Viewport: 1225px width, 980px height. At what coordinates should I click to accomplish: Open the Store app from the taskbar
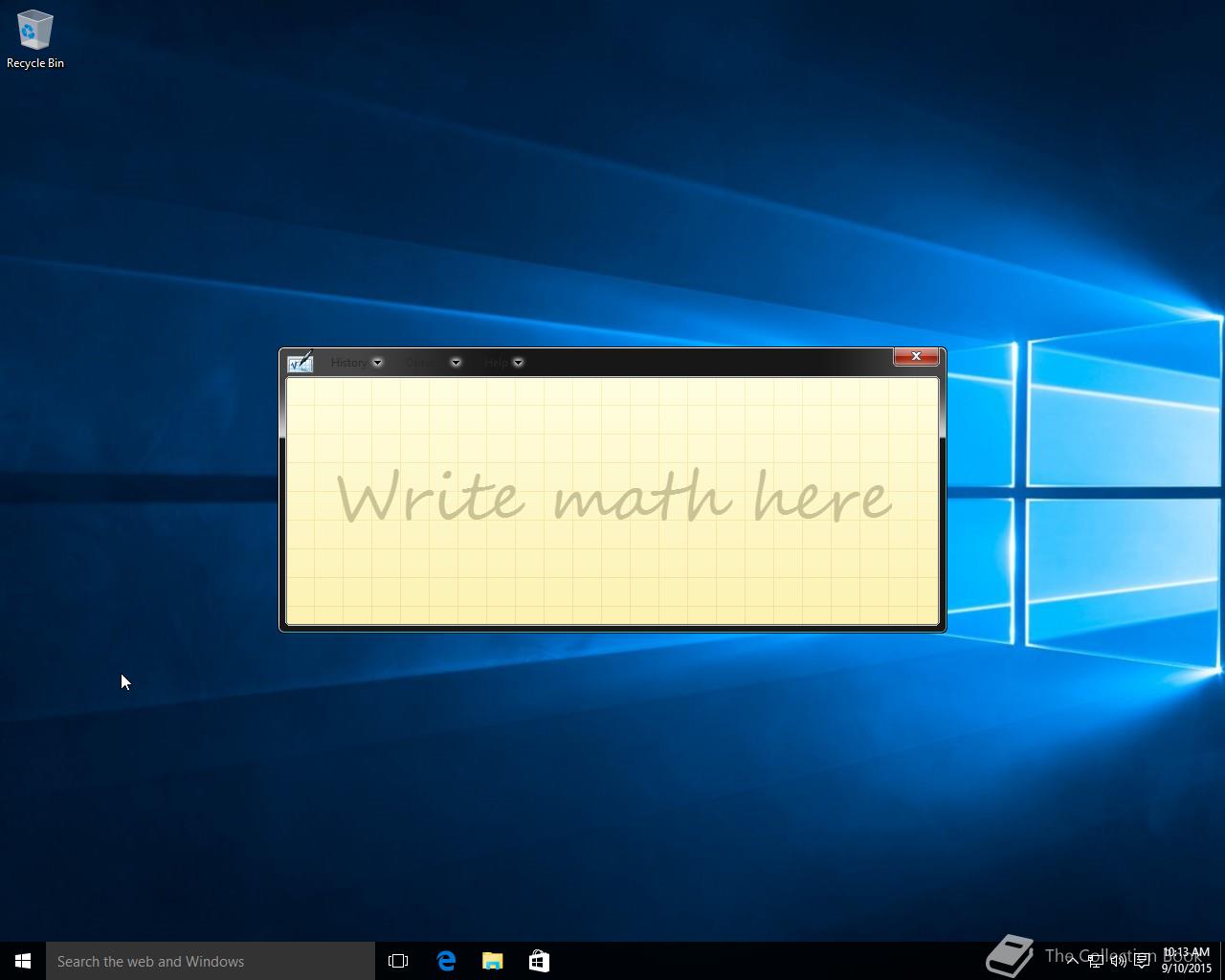point(539,961)
